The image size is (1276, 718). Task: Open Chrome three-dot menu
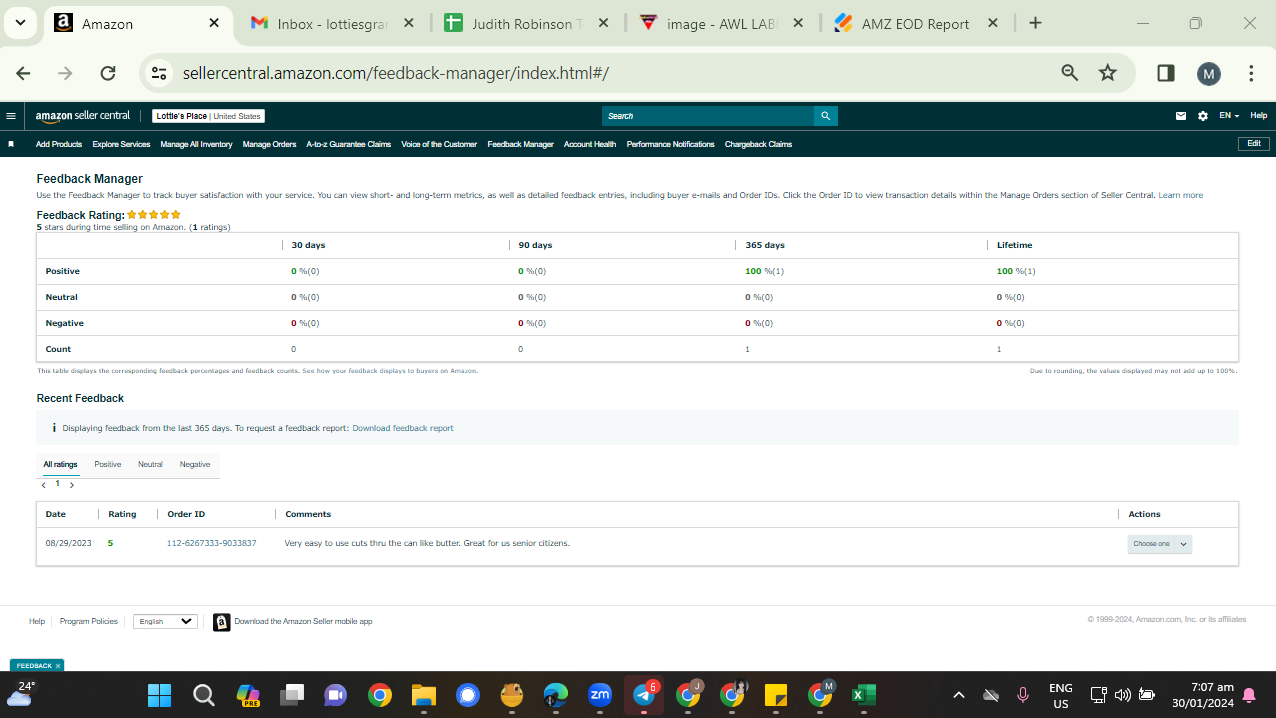(x=1251, y=73)
